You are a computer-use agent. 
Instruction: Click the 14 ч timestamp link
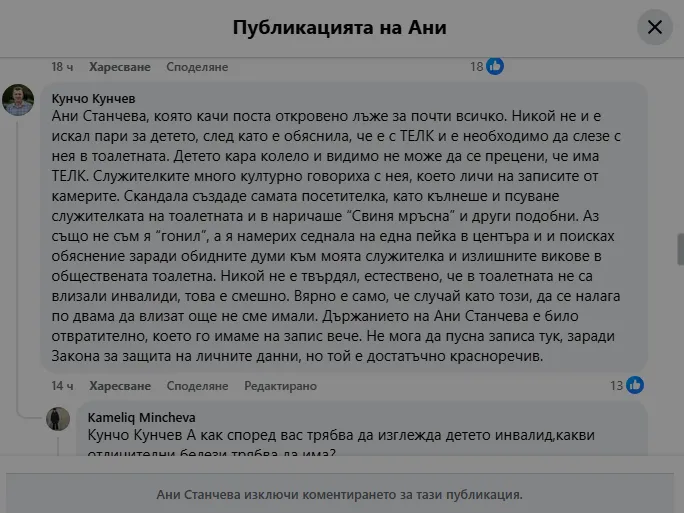click(62, 385)
